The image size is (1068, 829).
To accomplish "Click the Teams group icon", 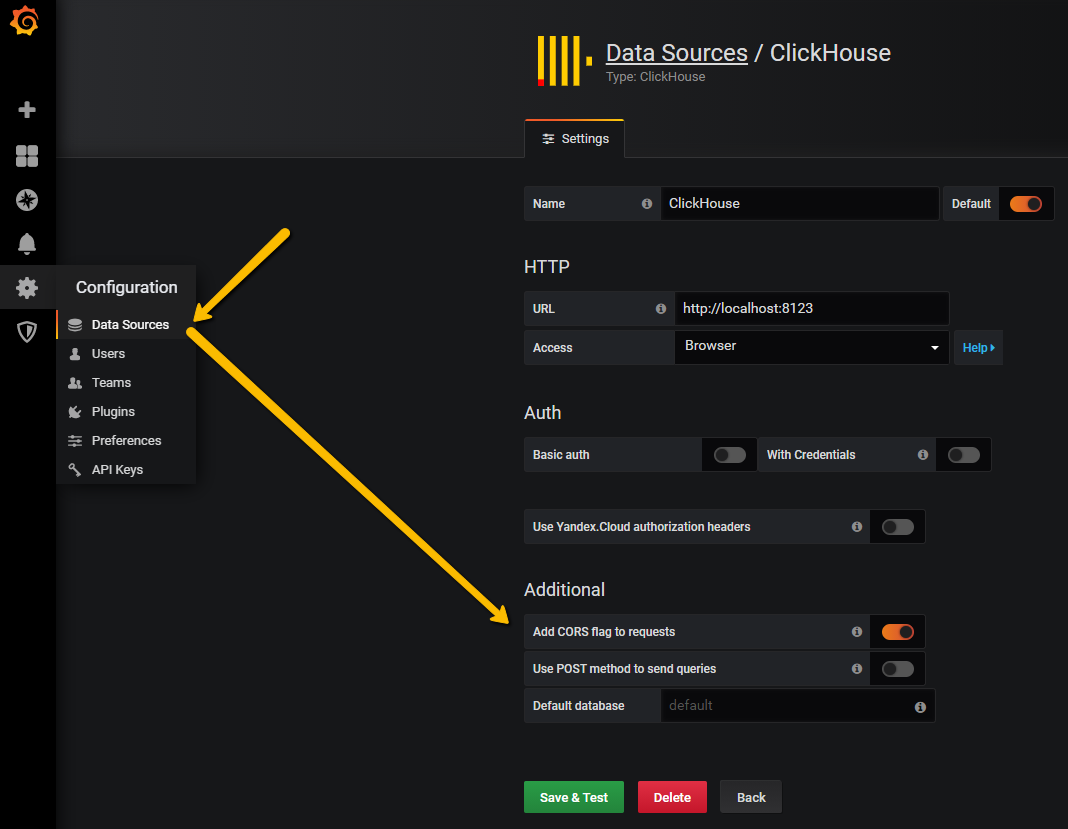I will (x=75, y=383).
